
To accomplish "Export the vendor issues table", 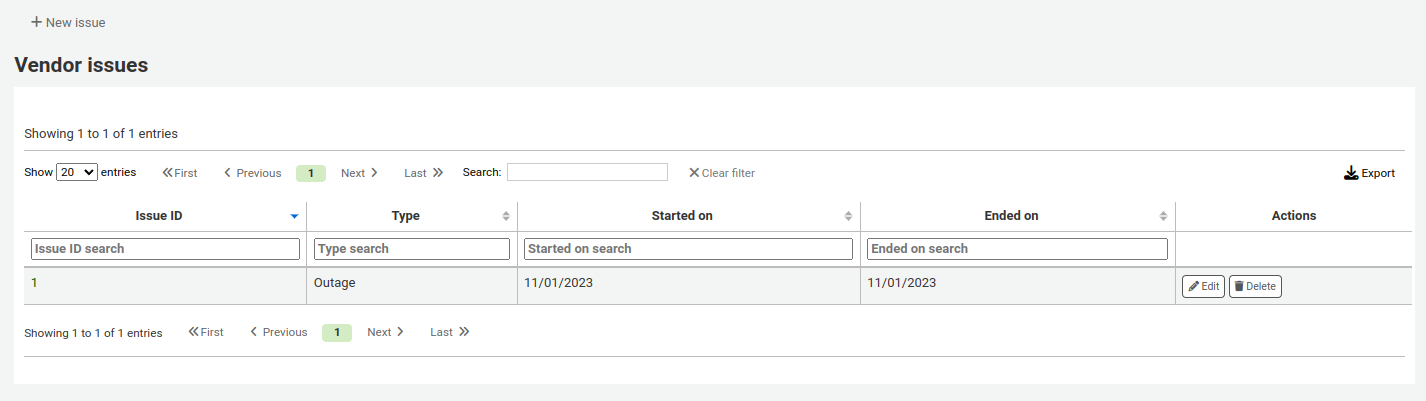I will 1369,173.
